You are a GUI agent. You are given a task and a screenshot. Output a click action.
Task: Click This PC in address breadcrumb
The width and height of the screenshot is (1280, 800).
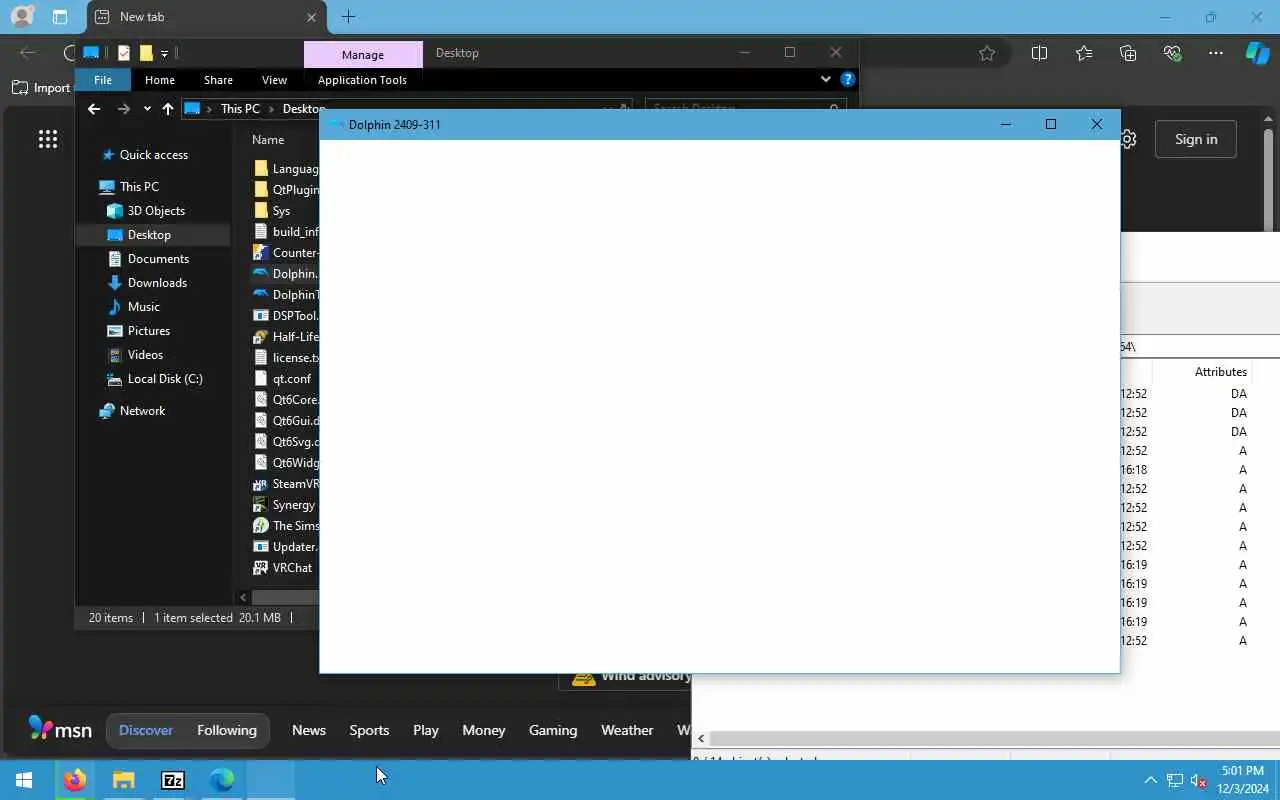(240, 109)
